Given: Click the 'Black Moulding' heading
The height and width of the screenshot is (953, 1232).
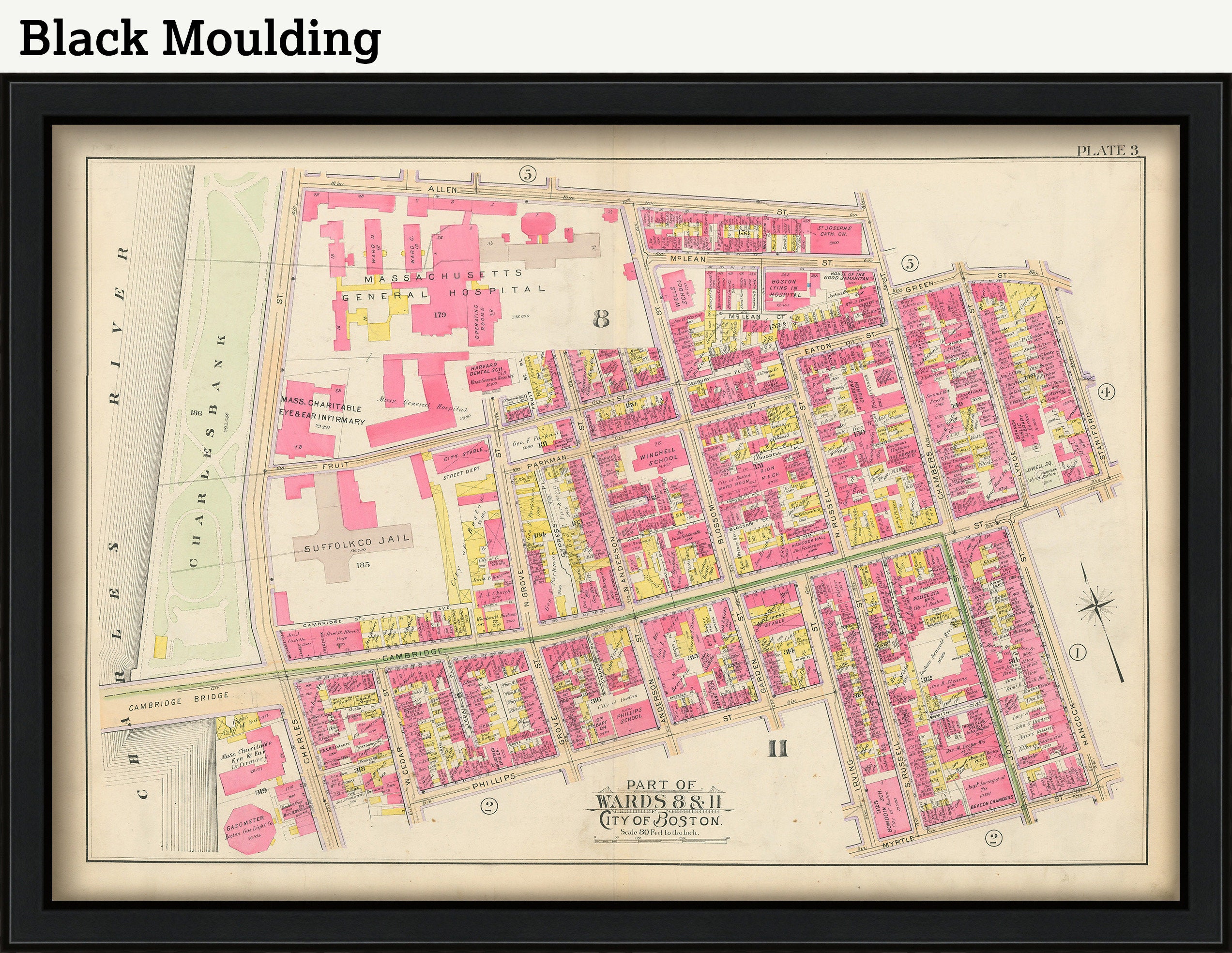Looking at the screenshot, I should 200,38.
